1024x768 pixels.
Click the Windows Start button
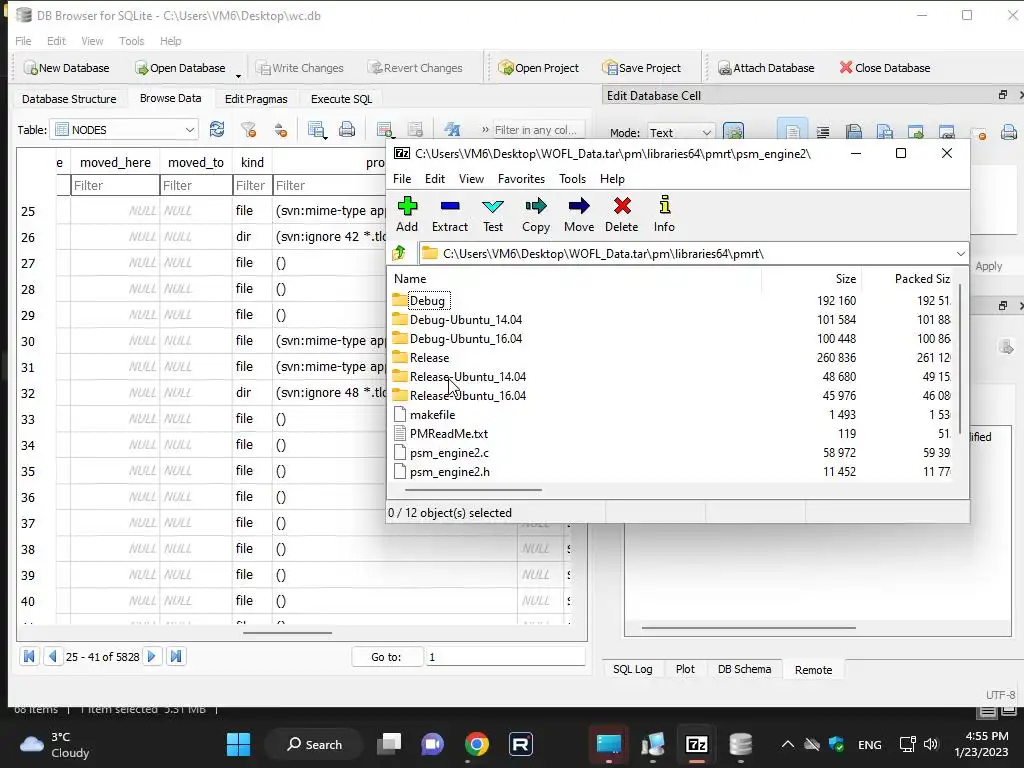click(x=238, y=744)
